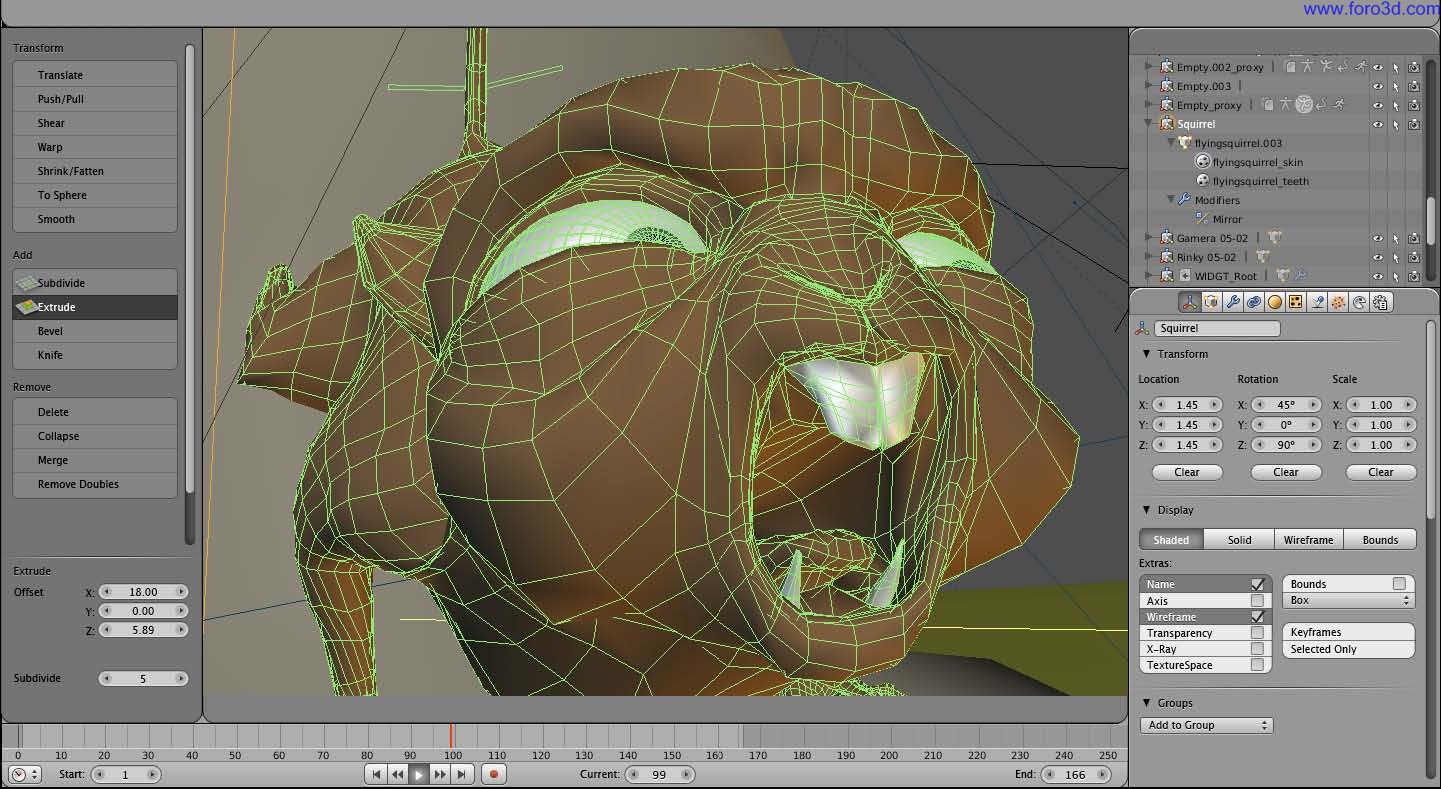This screenshot has height=789, width=1441.
Task: Open the Texture checker properties tab
Action: (x=1296, y=302)
